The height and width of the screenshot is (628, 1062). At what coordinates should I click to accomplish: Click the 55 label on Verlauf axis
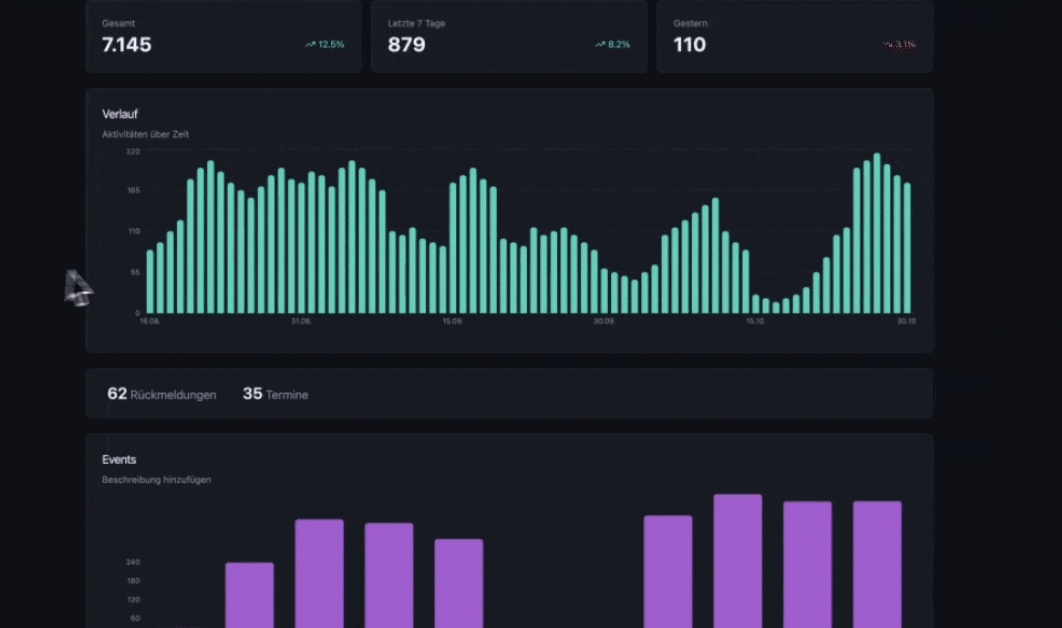(135, 272)
